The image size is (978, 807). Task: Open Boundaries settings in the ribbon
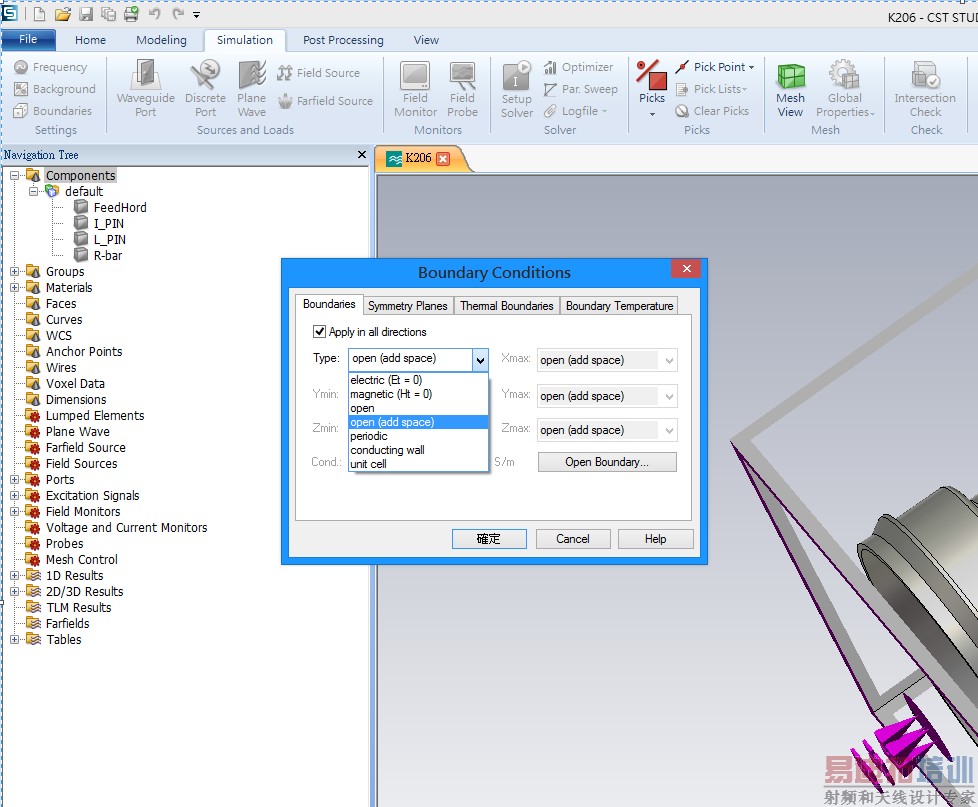click(52, 111)
